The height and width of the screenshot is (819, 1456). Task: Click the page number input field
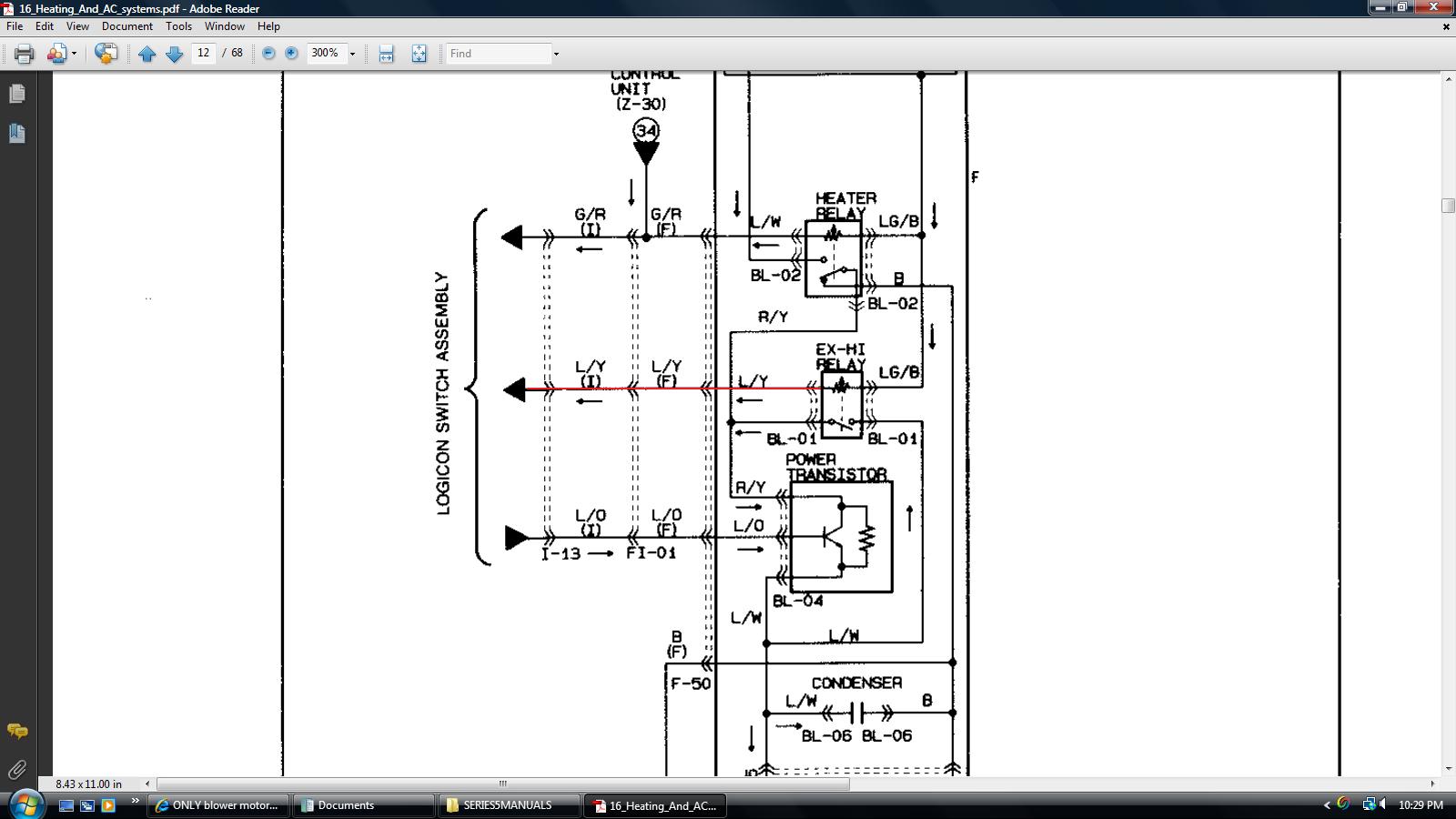tap(203, 54)
